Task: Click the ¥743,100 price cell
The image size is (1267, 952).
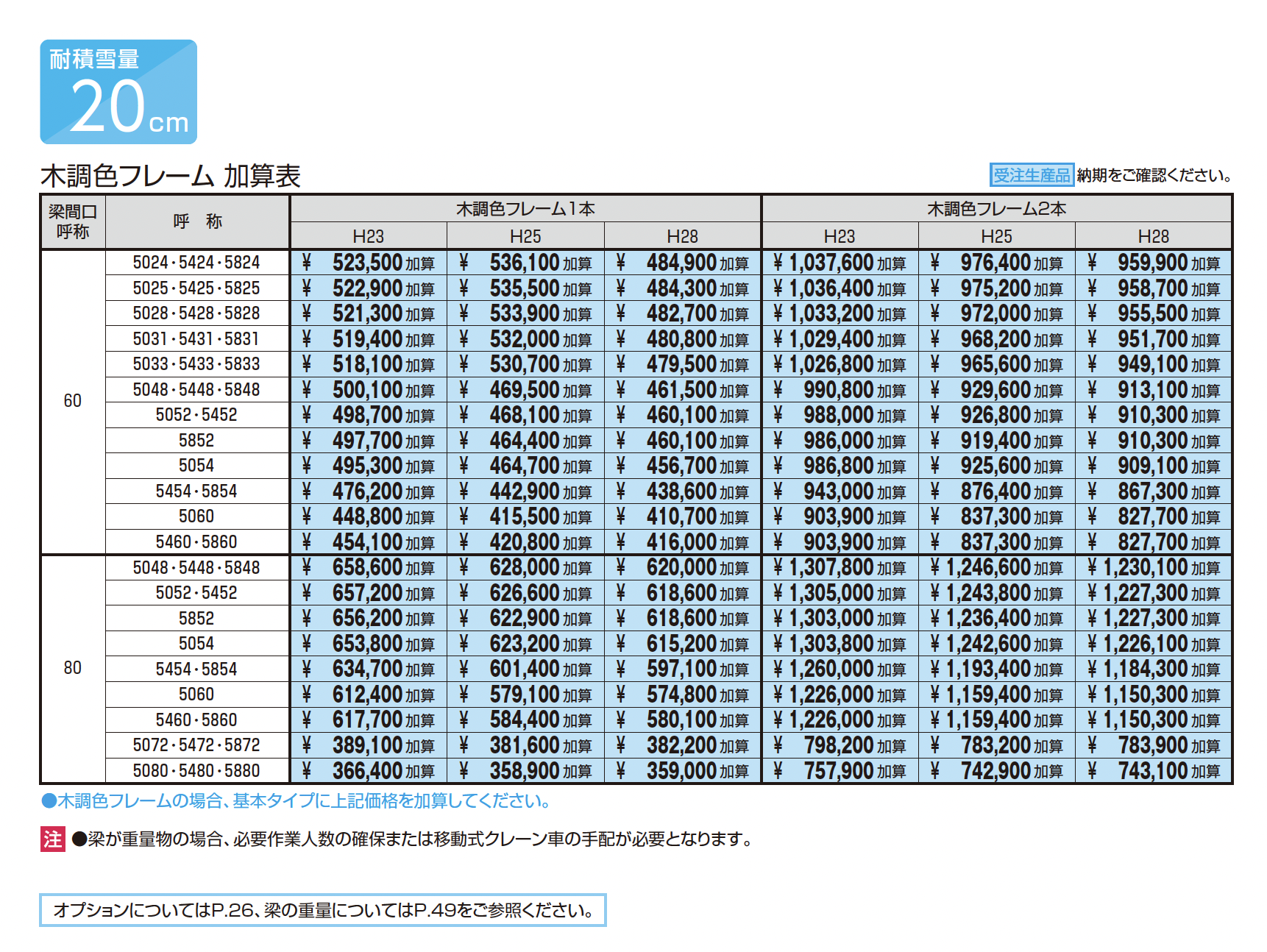Action: tap(1153, 770)
